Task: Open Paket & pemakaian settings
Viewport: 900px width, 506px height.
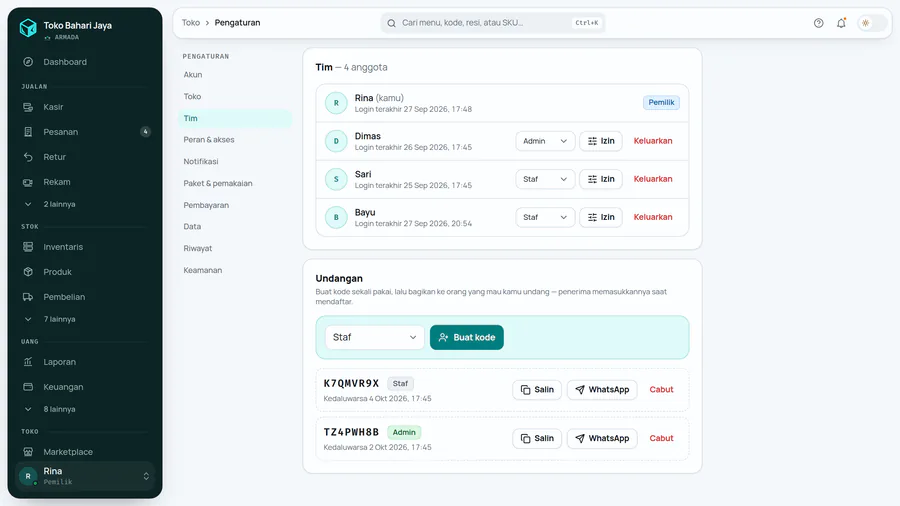Action: pyautogui.click(x=235, y=183)
